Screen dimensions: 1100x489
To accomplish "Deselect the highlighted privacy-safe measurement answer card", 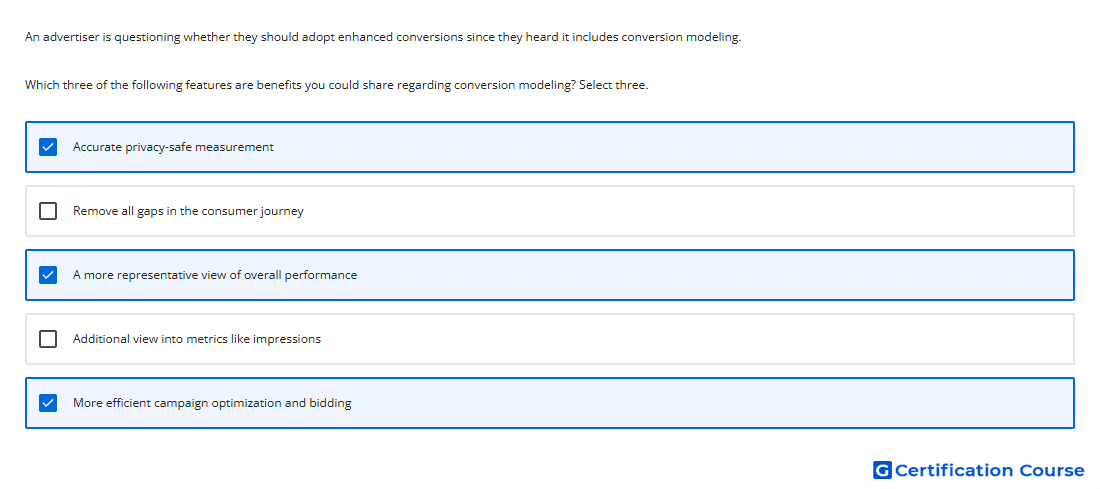I will tap(550, 147).
